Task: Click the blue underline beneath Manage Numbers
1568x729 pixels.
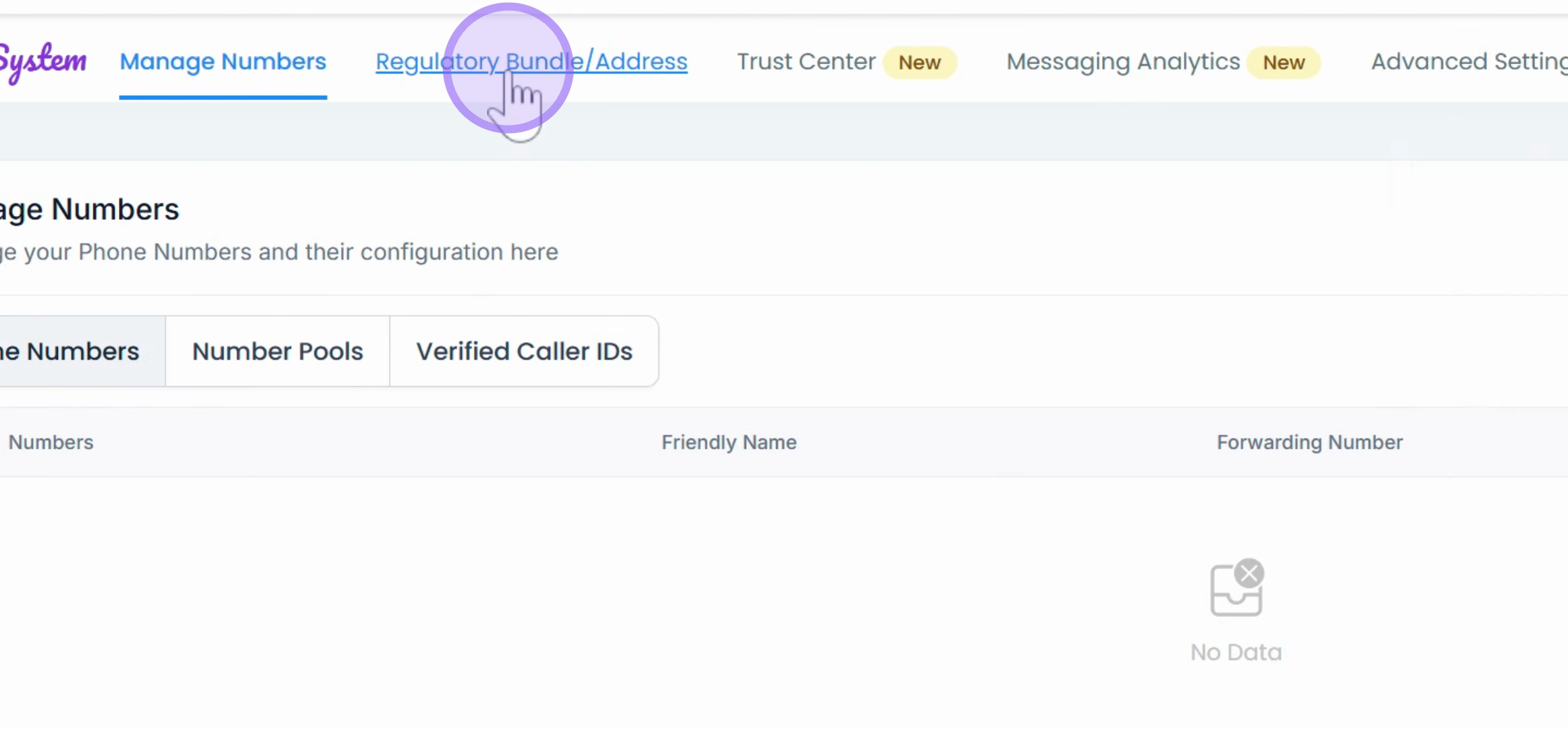Action: click(x=223, y=98)
